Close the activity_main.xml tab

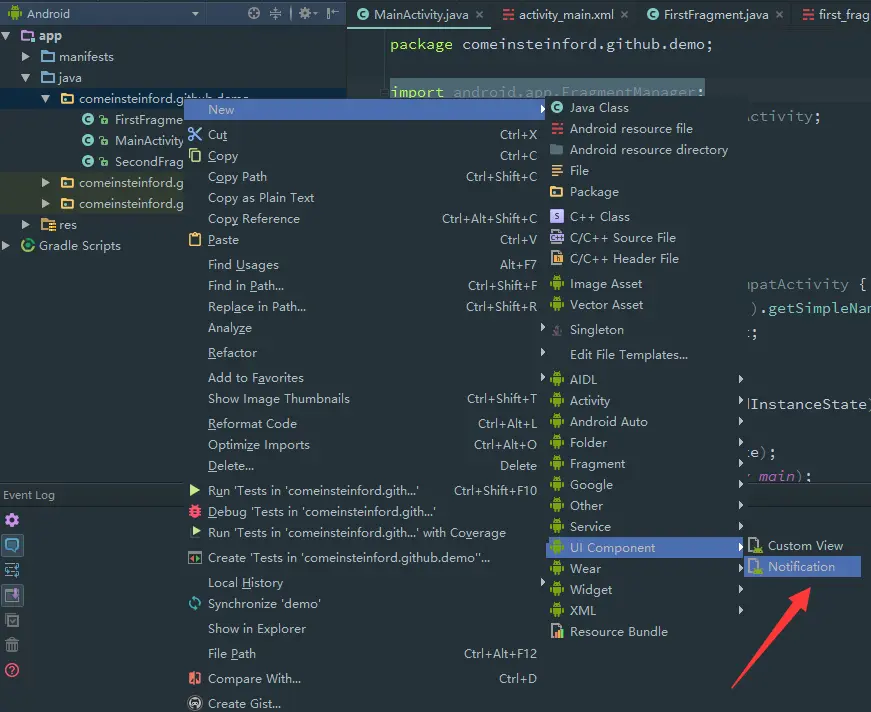point(624,14)
